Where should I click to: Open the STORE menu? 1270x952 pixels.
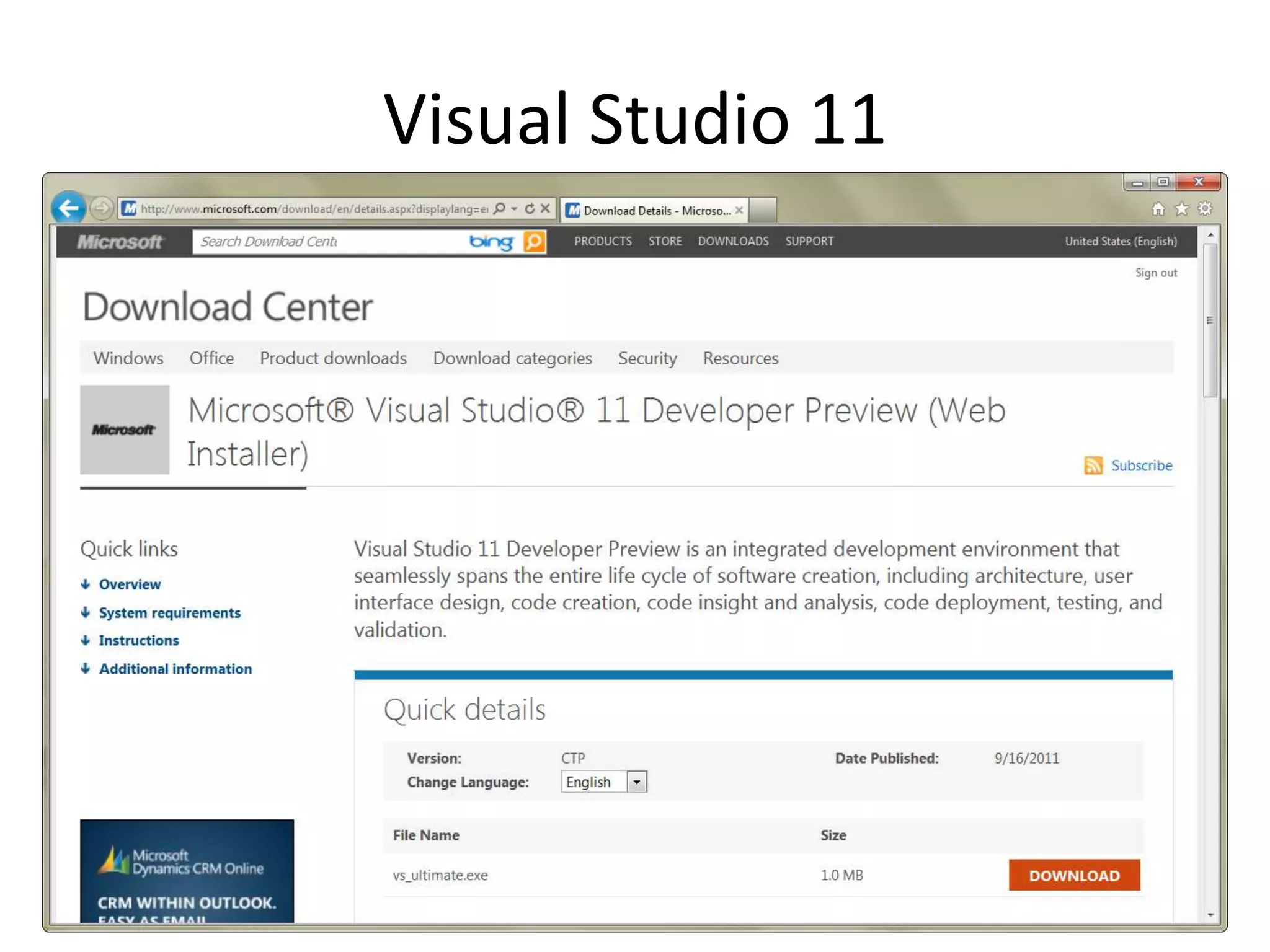pos(665,241)
